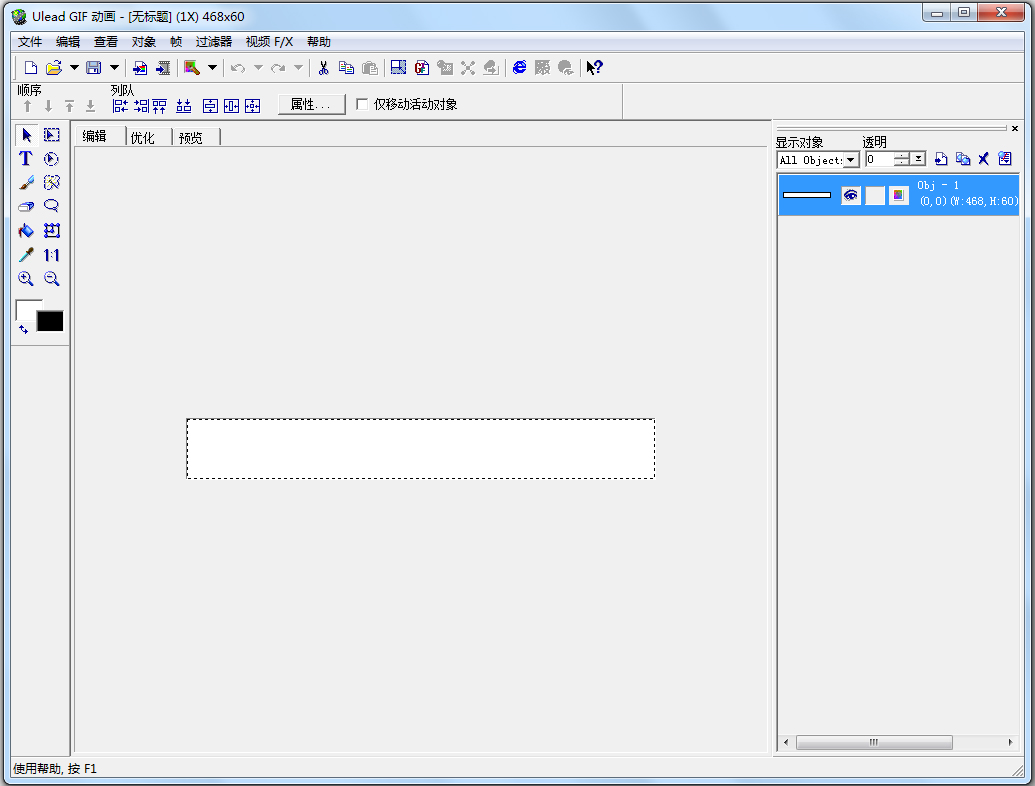Align objects right with the second alignment icon
Screen dimensions: 1035x786
click(141, 106)
